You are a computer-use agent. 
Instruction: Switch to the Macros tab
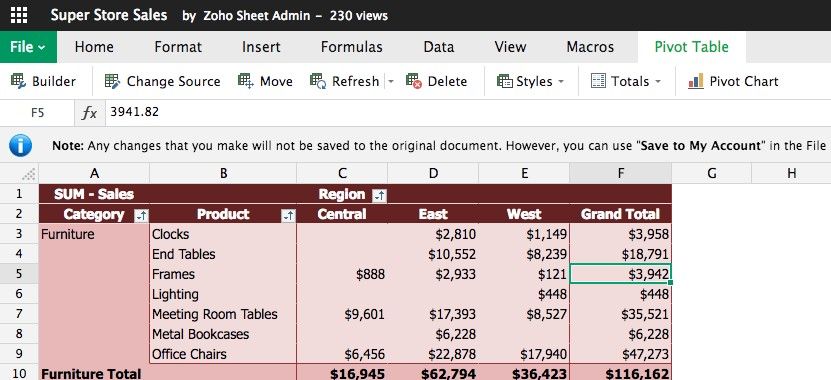590,47
